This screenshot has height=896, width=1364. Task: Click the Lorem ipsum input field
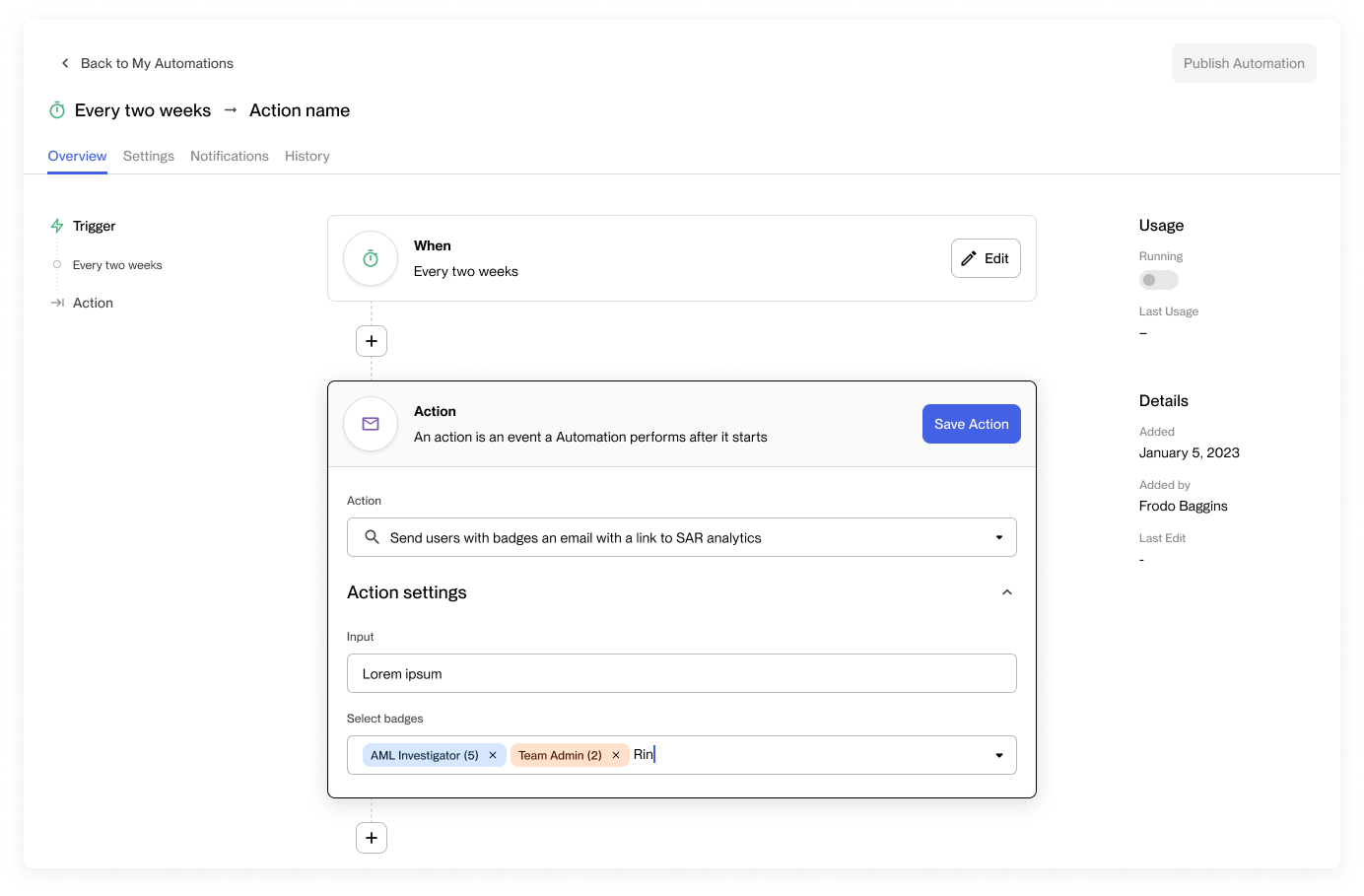tap(681, 673)
